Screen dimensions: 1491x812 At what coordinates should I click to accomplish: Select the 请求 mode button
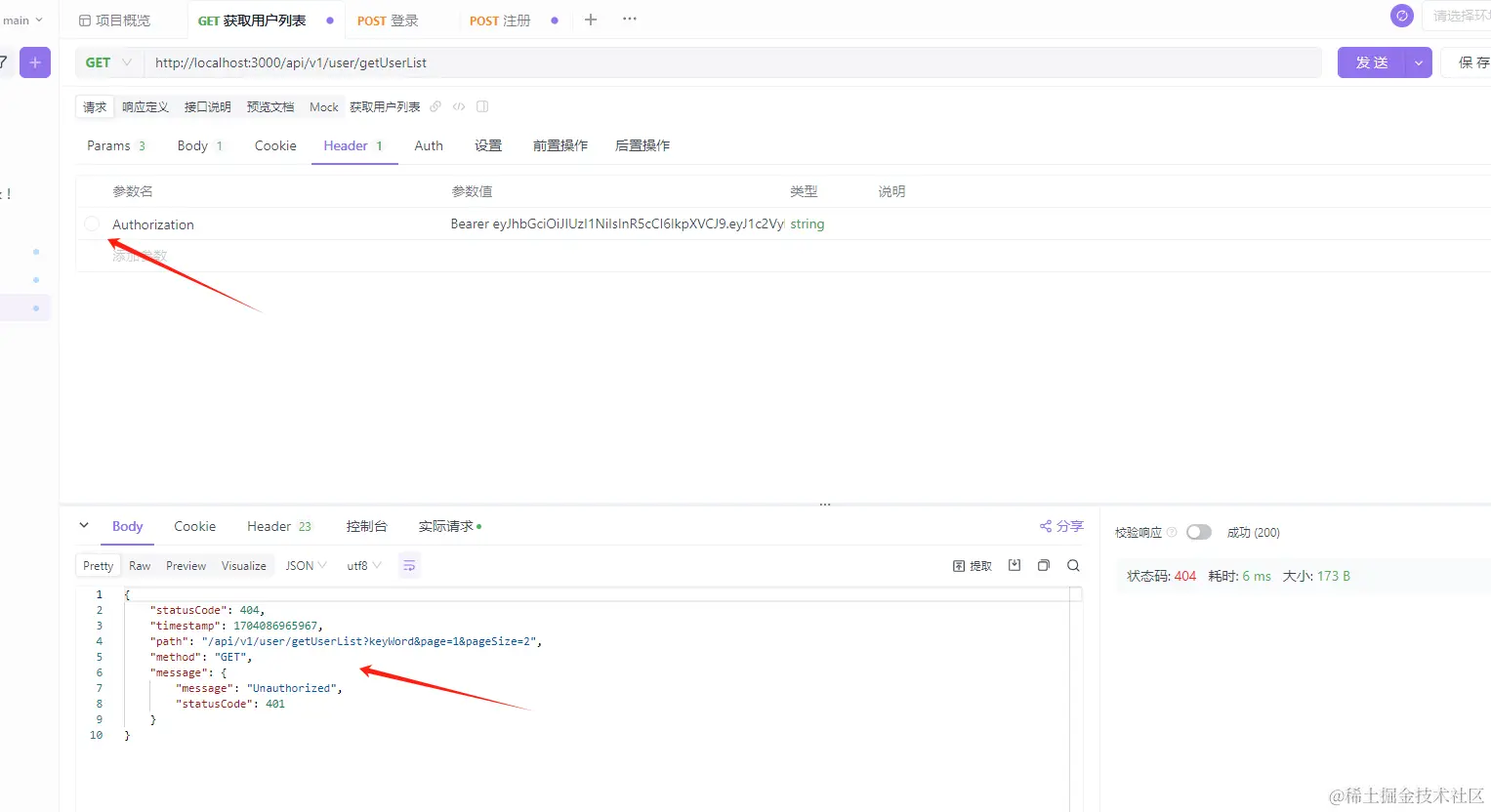[95, 106]
